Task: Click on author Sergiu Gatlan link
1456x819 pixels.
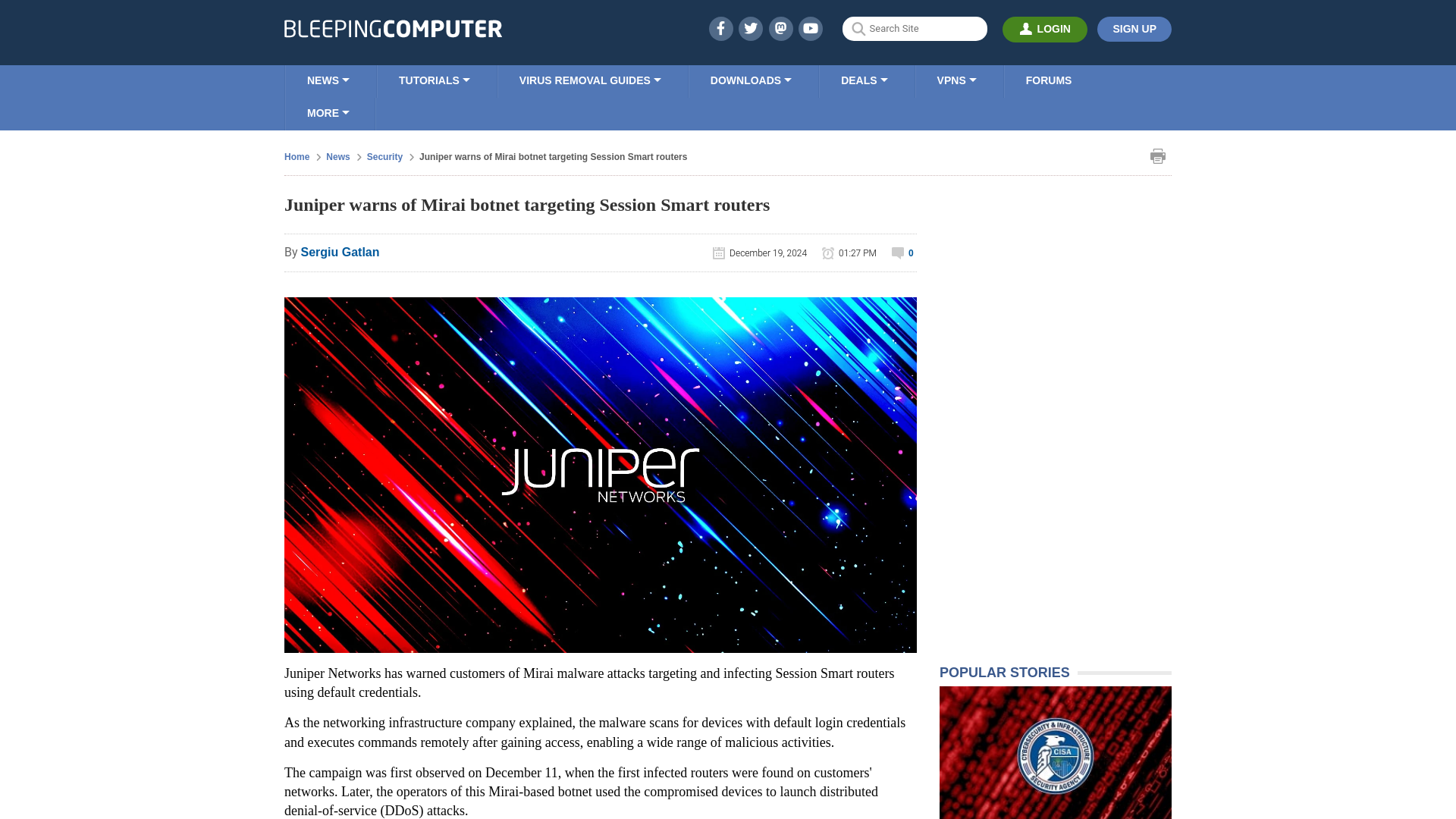Action: pos(340,252)
